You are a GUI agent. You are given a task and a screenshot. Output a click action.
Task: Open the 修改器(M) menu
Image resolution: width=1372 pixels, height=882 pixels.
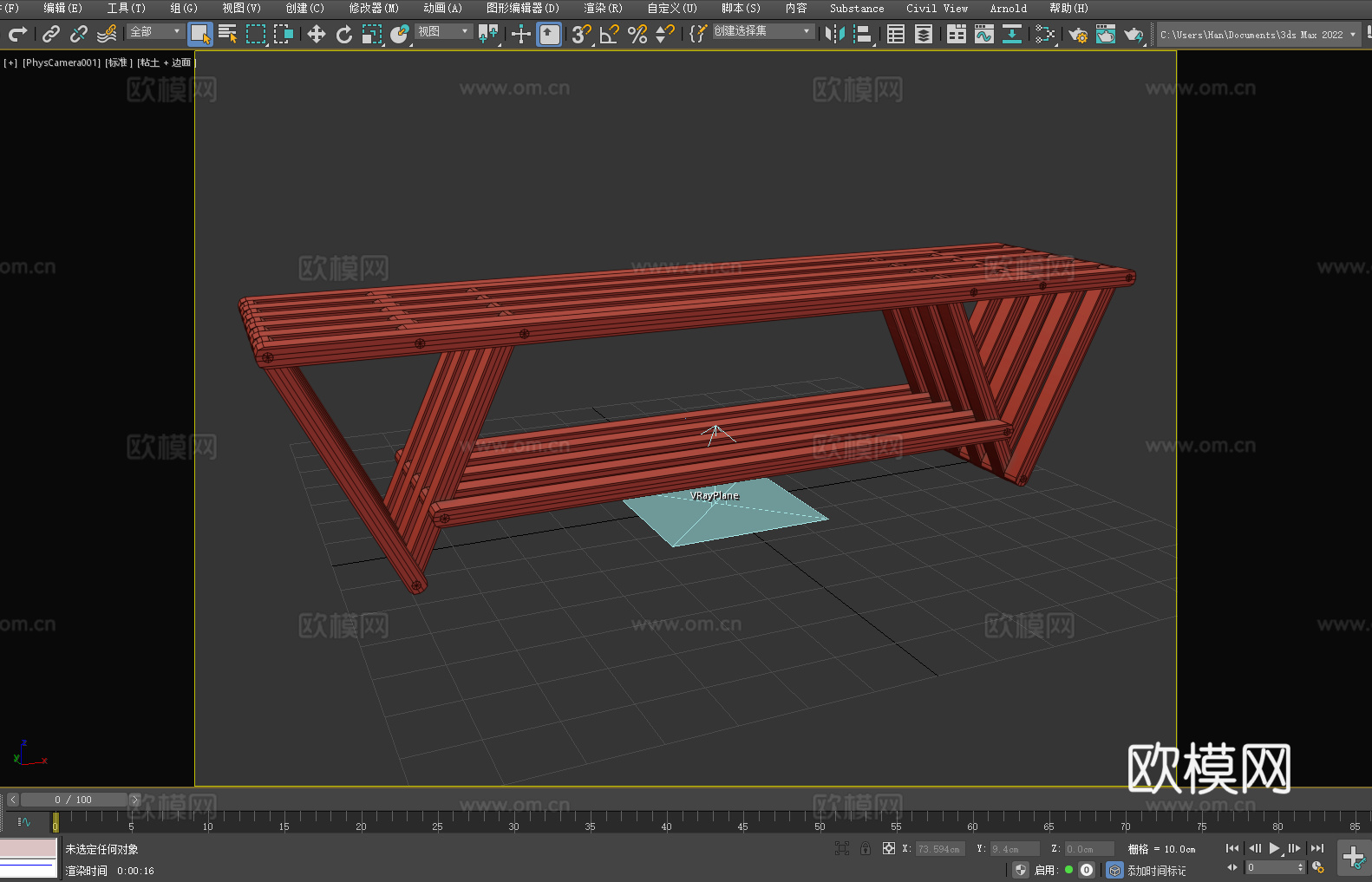click(x=374, y=8)
